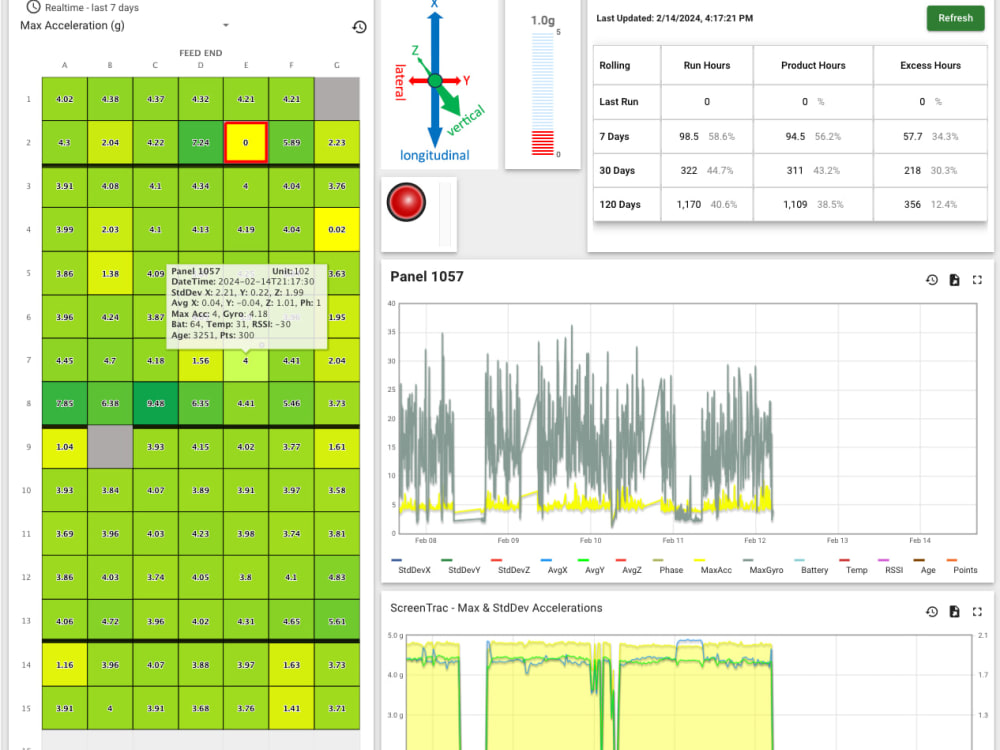Select the 7 Days row label

point(614,136)
